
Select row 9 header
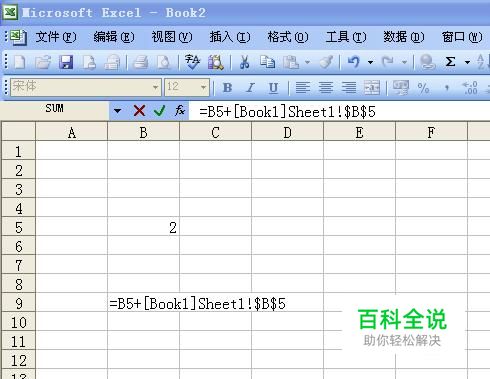pyautogui.click(x=19, y=303)
